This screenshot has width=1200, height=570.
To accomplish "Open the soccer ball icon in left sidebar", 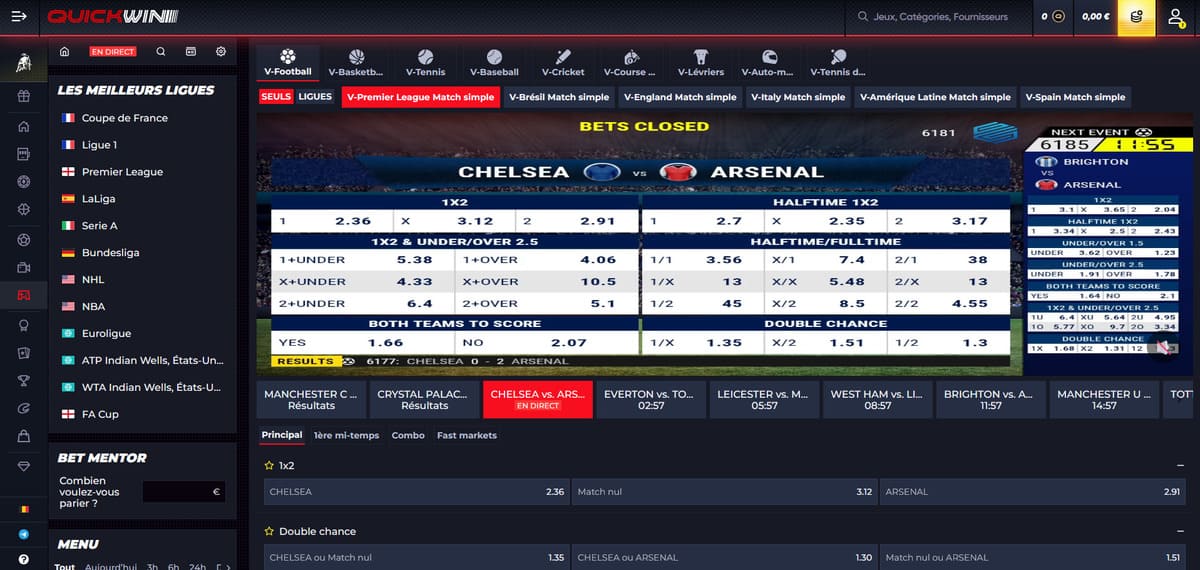I will coord(23,240).
